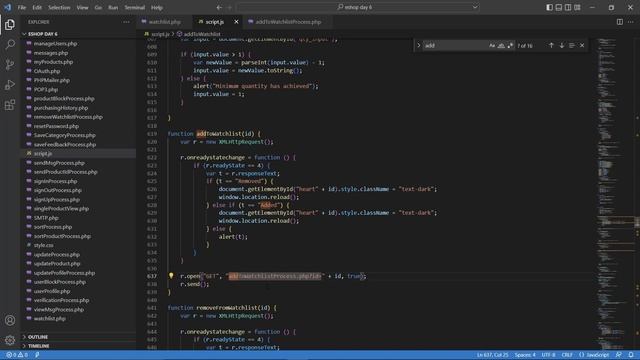The height and width of the screenshot is (360, 640).
Task: Close the find widget
Action: pos(582,45)
